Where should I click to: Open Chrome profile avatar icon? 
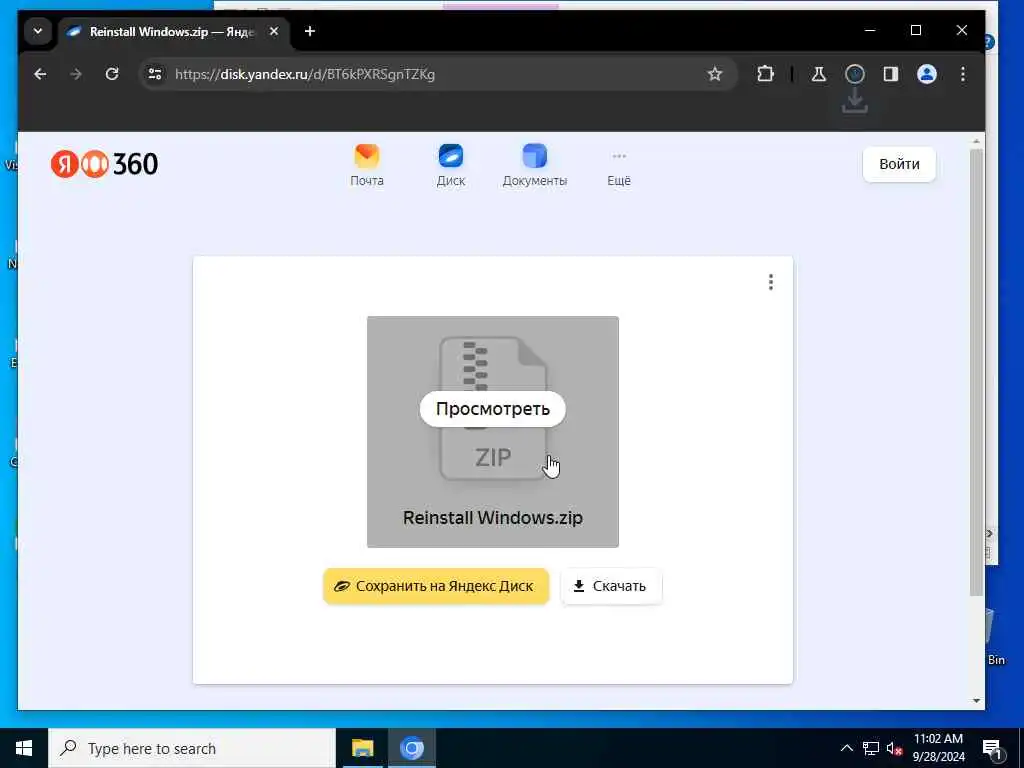(x=927, y=74)
